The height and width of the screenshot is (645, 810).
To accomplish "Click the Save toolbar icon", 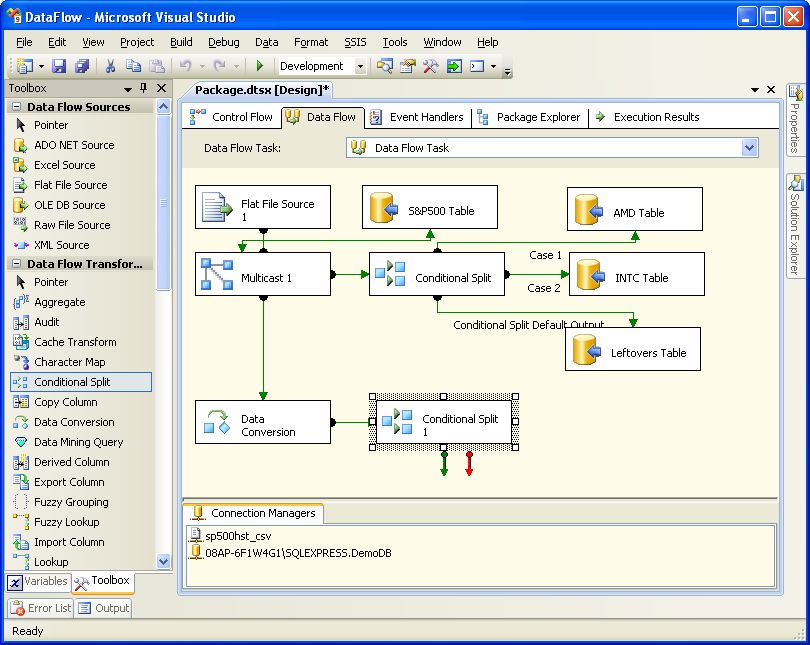I will pyautogui.click(x=59, y=66).
